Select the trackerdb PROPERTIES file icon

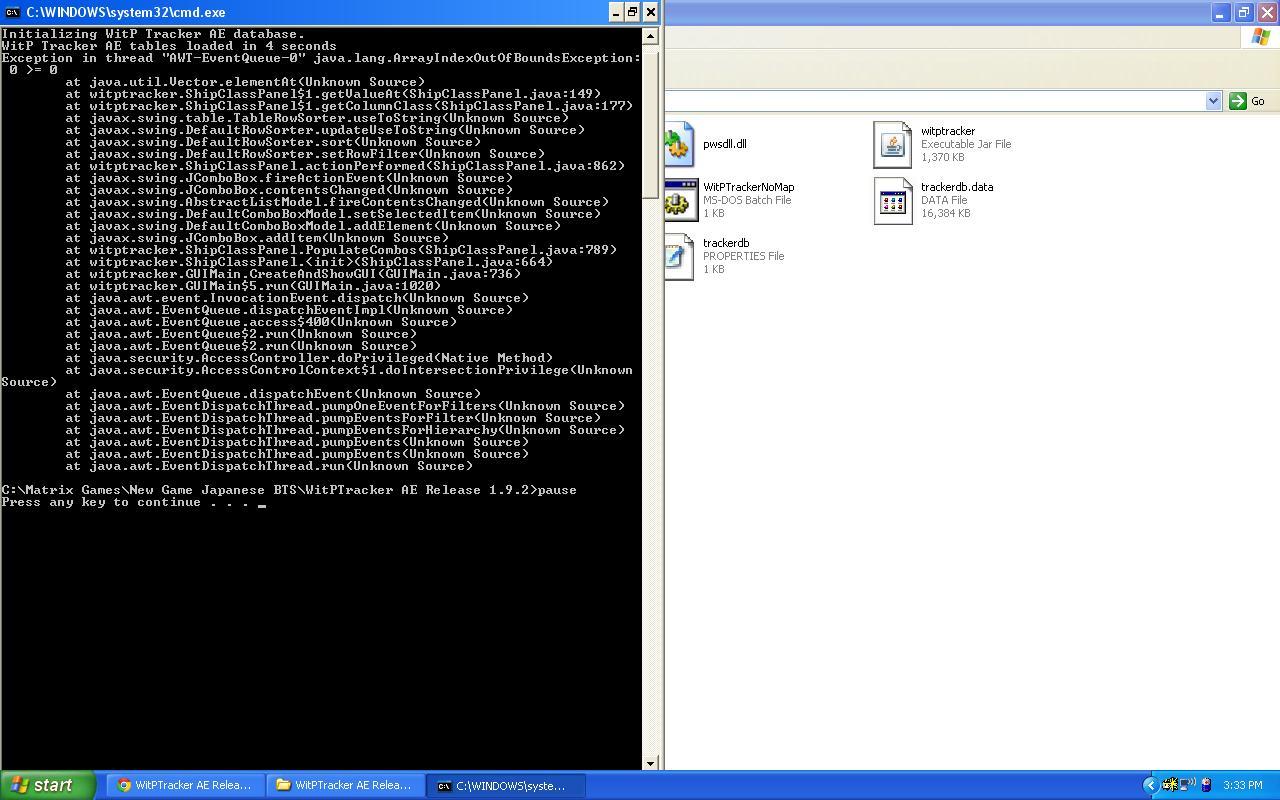[x=679, y=257]
